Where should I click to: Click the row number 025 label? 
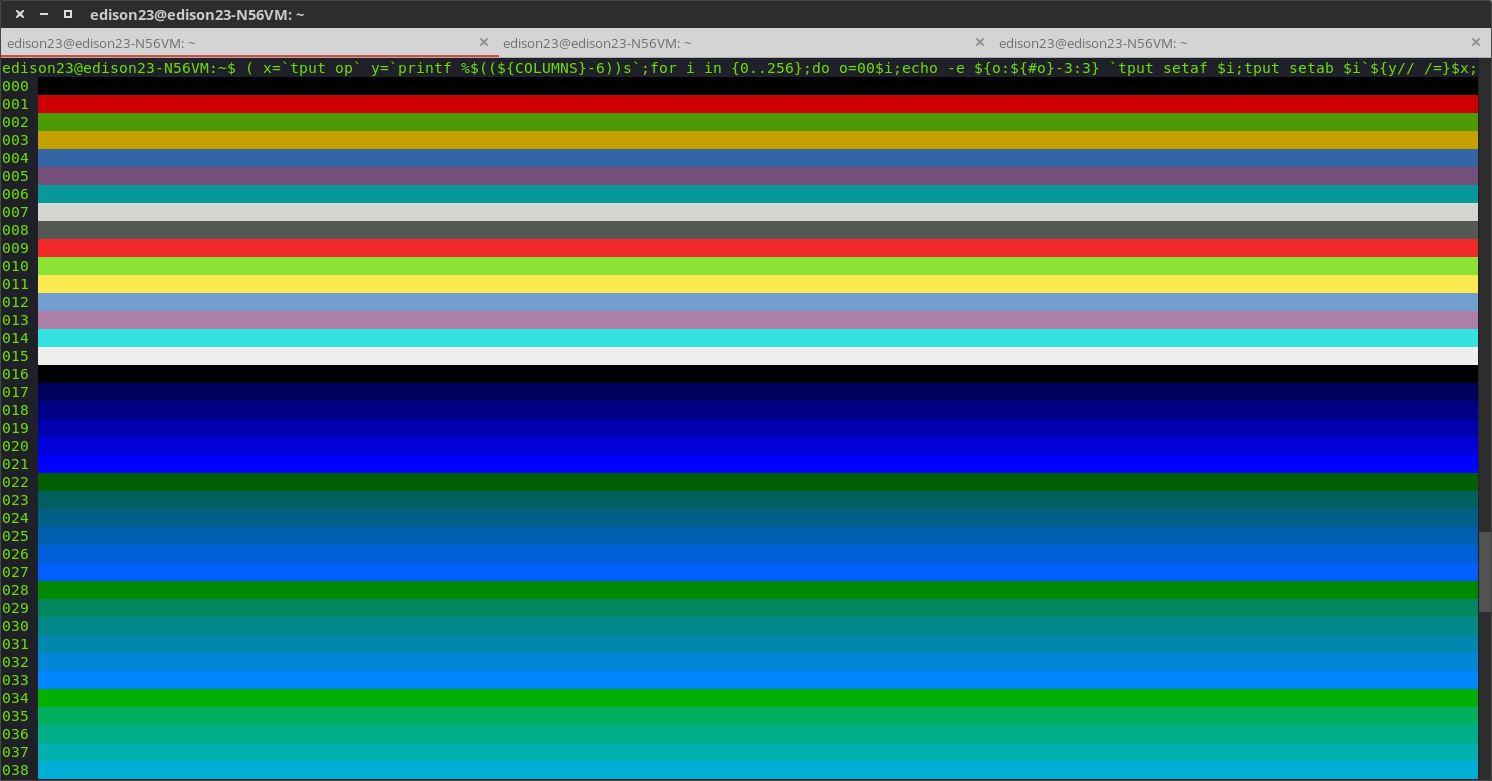pyautogui.click(x=16, y=536)
